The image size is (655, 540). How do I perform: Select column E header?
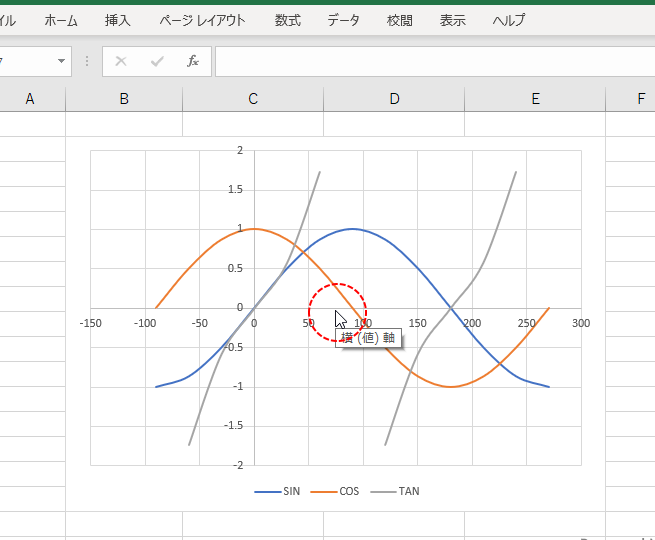536,99
